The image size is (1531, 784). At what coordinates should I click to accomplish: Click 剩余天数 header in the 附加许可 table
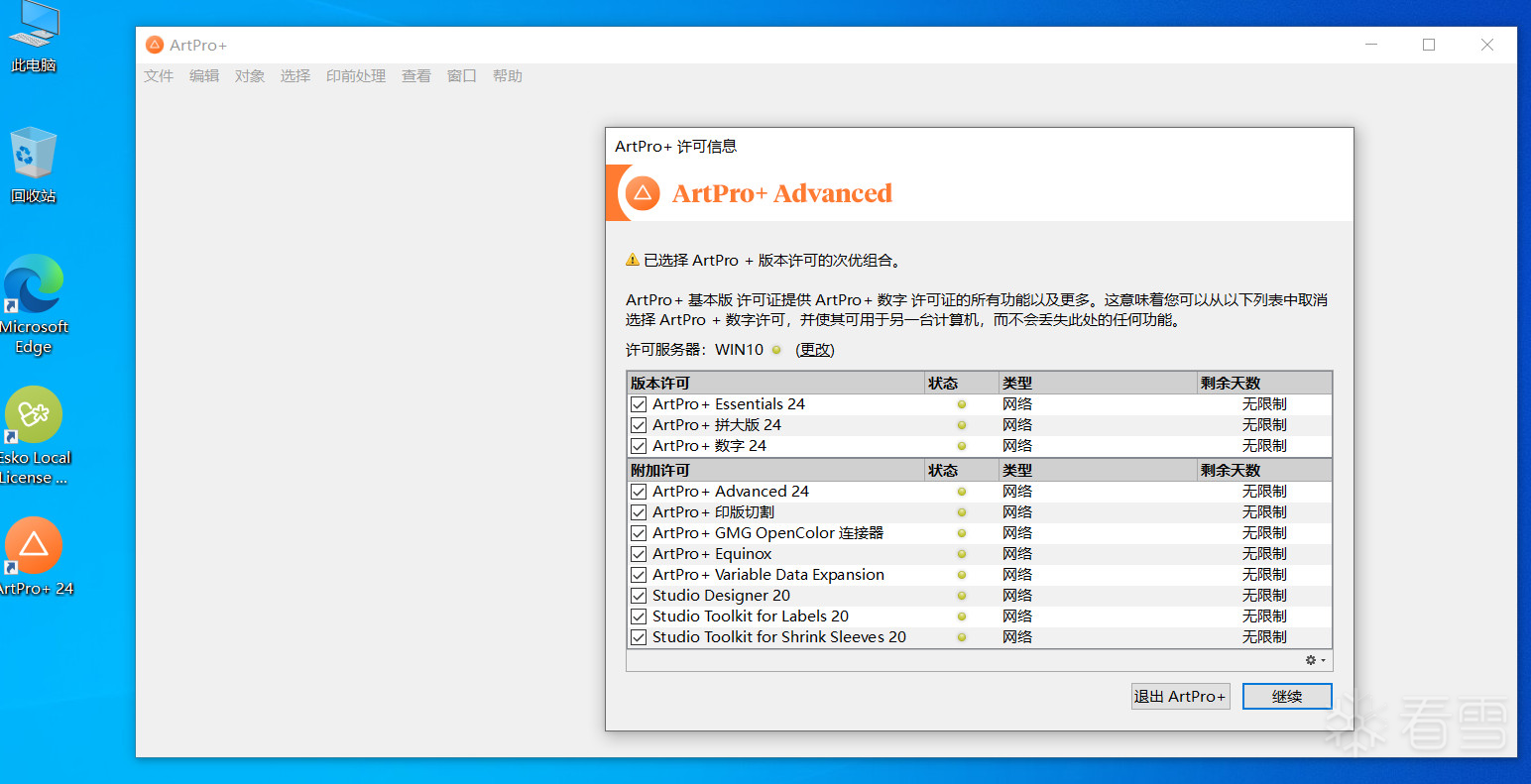tap(1264, 471)
